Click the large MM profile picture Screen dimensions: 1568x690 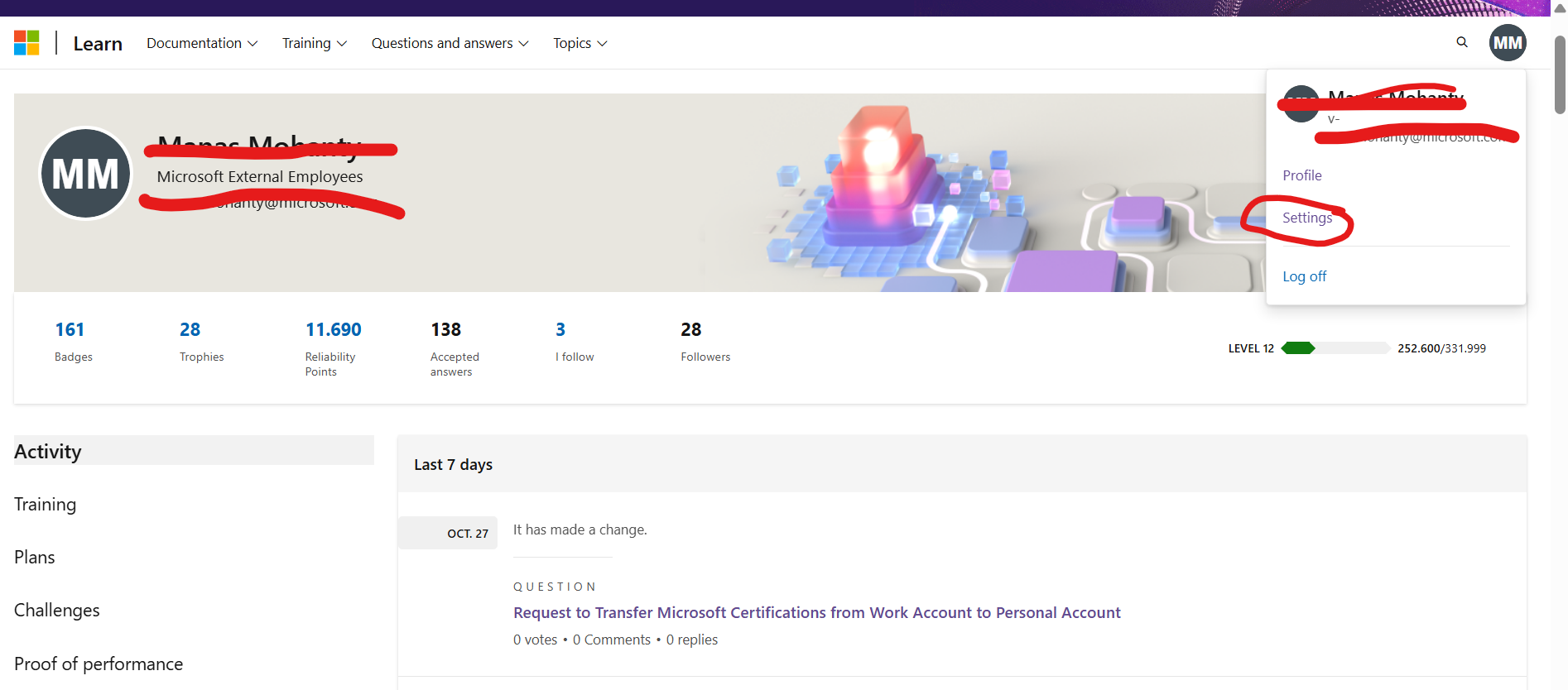coord(85,174)
